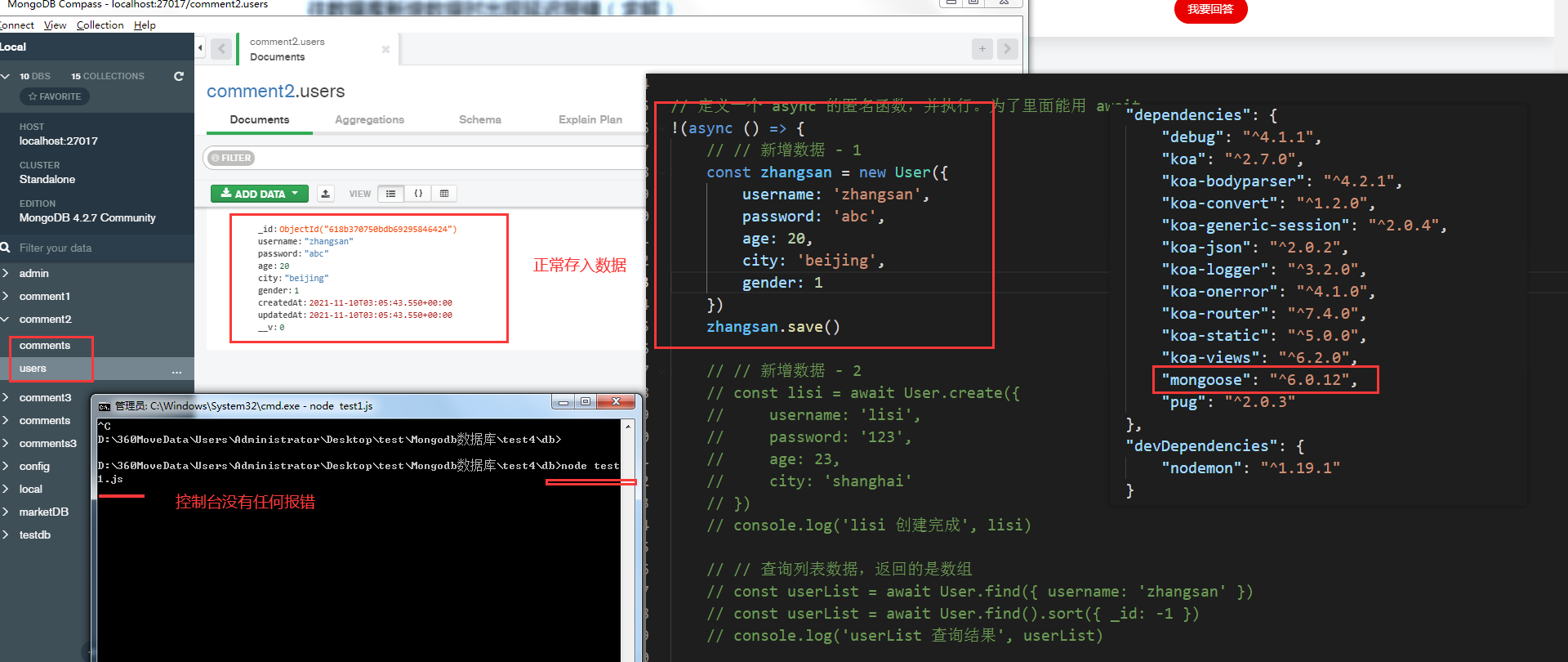Click the username "zhangsan" field value
1568x662 pixels.
(329, 241)
